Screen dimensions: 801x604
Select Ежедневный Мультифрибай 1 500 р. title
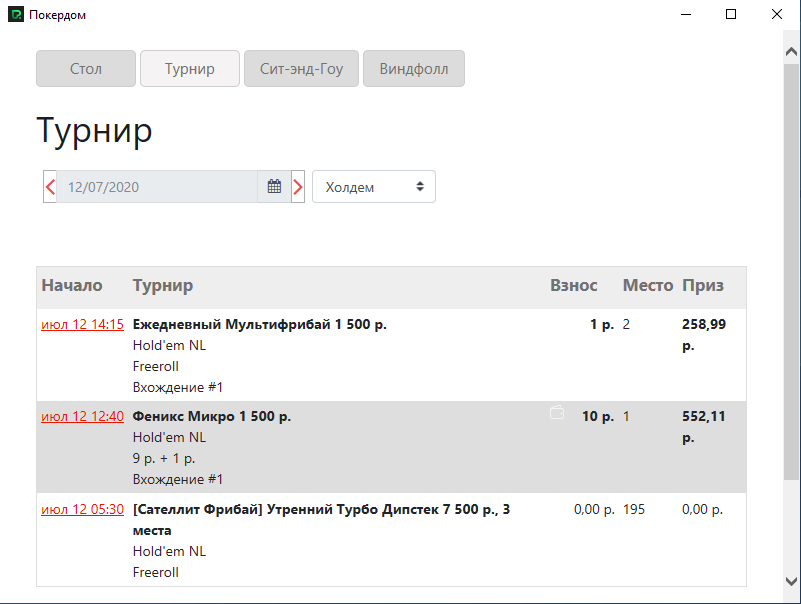point(260,324)
